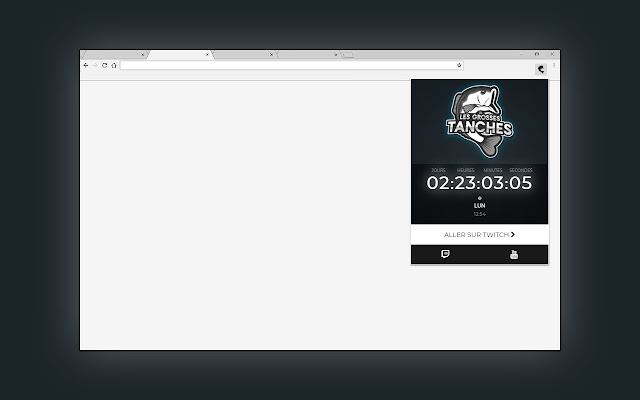
Task: Click the browser back arrow
Action: (86, 65)
